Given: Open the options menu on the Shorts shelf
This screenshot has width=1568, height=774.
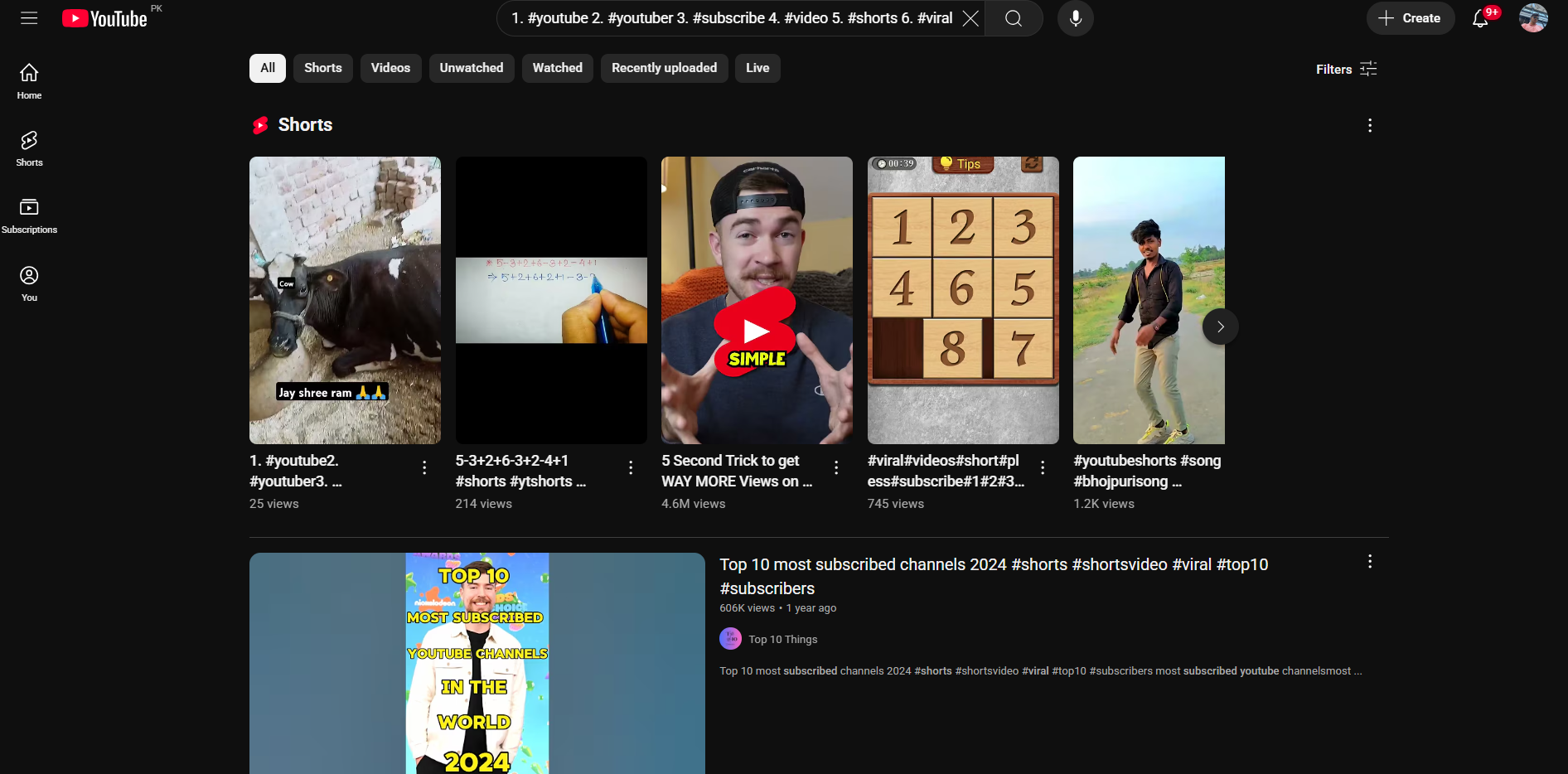Looking at the screenshot, I should coord(1370,125).
